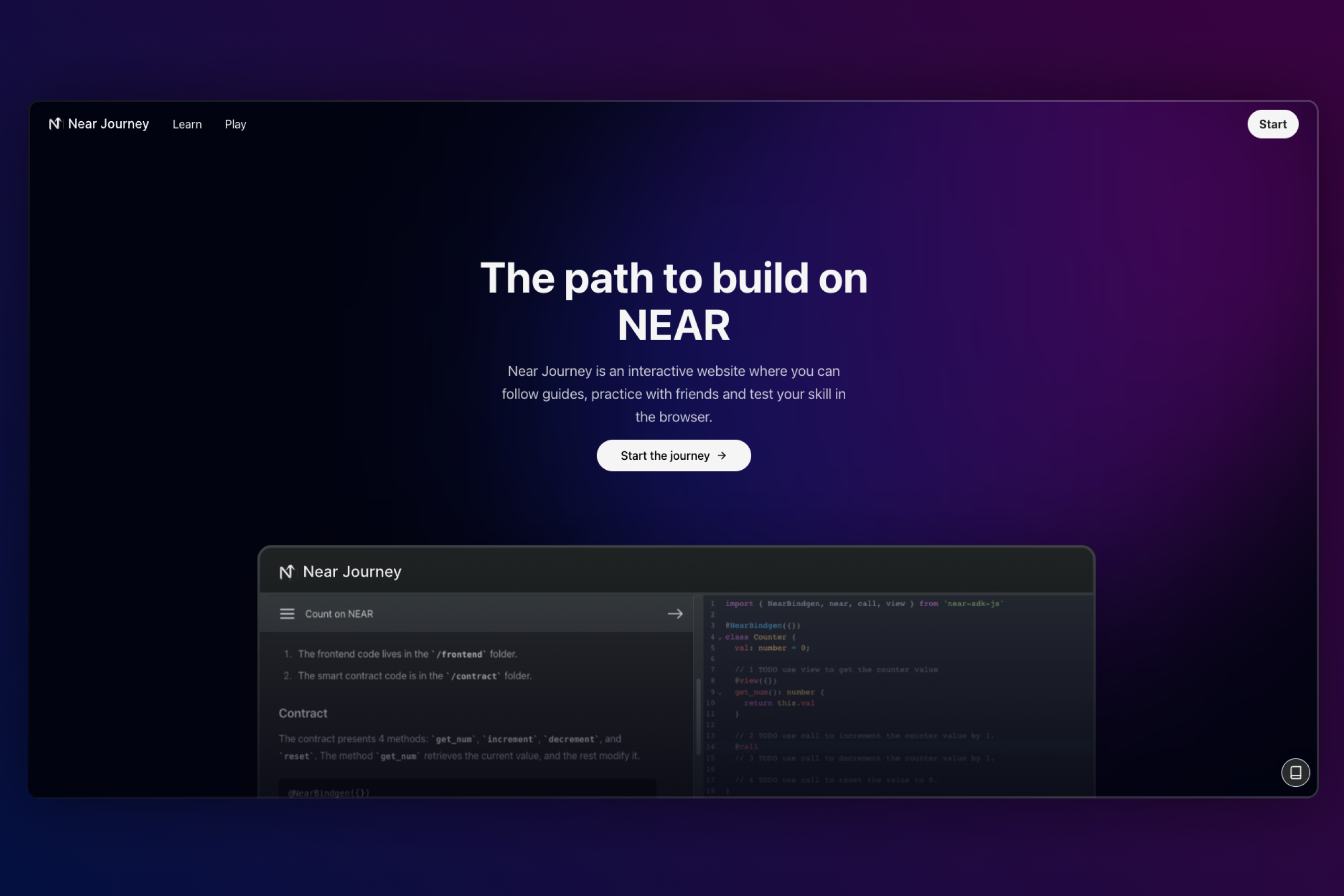
Task: Click the import line in the code editor
Action: point(863,604)
